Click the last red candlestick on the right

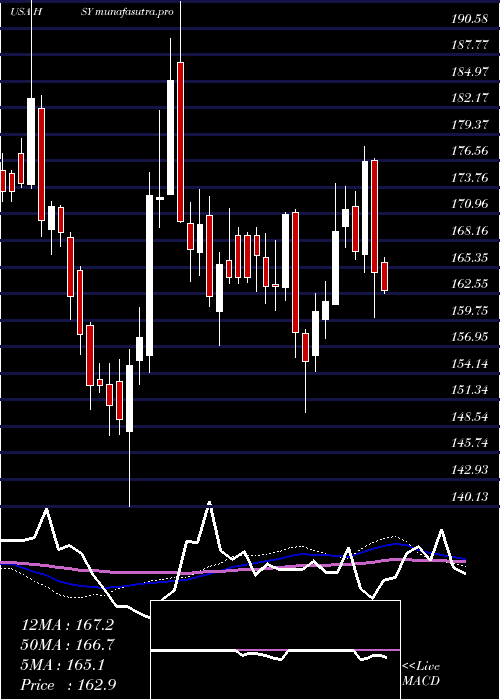(384, 277)
